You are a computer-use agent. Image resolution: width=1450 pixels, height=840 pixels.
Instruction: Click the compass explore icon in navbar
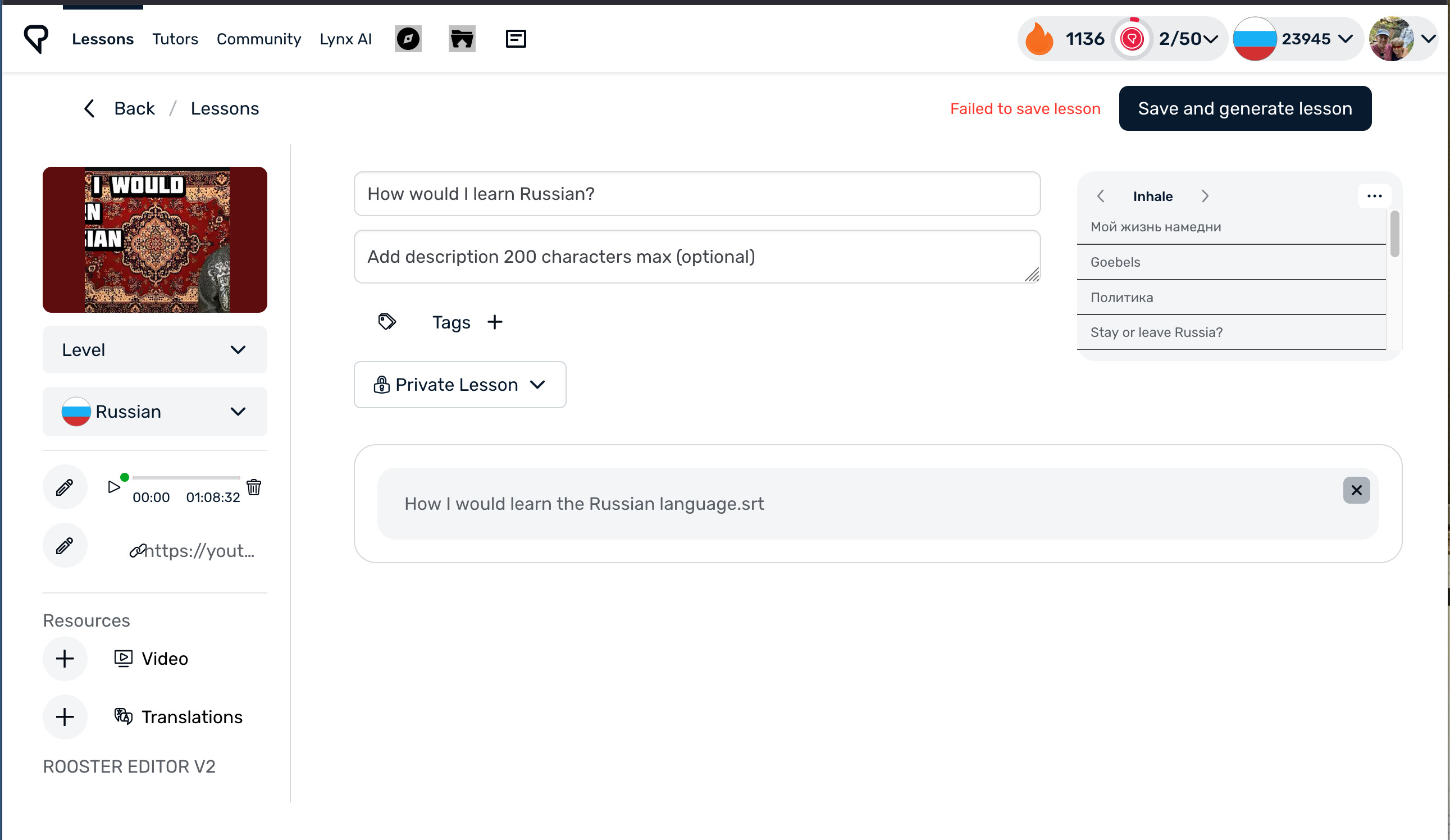(408, 39)
